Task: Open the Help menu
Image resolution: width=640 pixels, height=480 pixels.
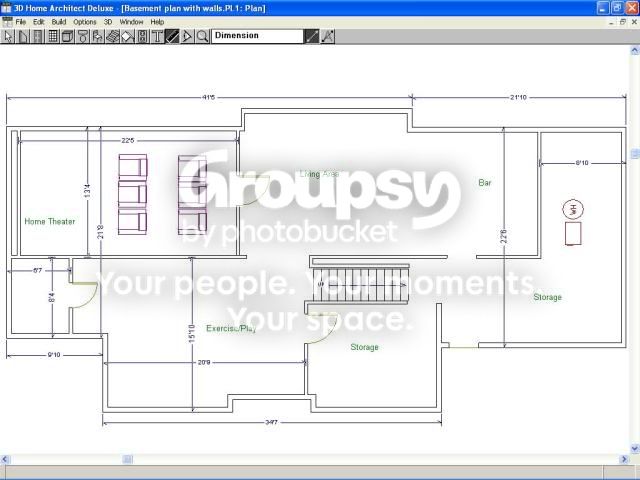Action: (157, 22)
